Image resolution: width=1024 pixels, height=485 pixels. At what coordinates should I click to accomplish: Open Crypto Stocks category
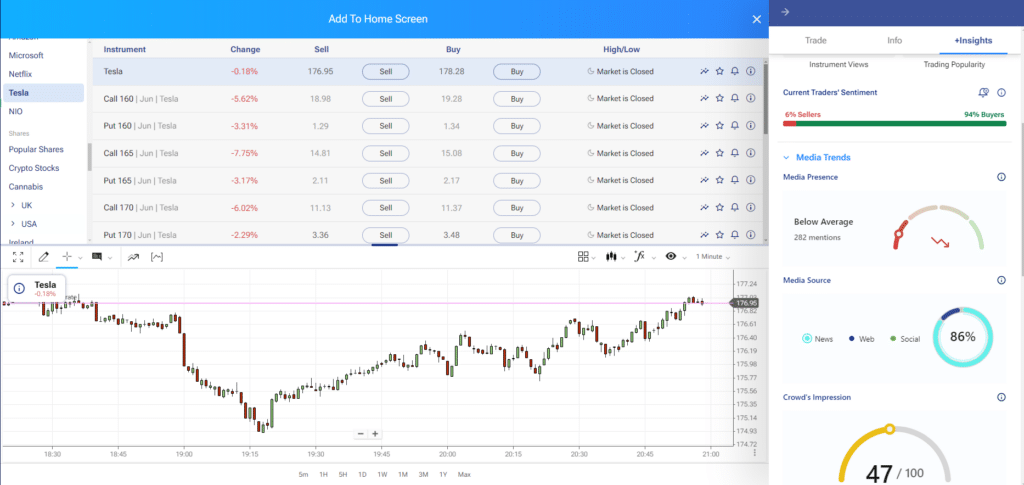pos(34,168)
